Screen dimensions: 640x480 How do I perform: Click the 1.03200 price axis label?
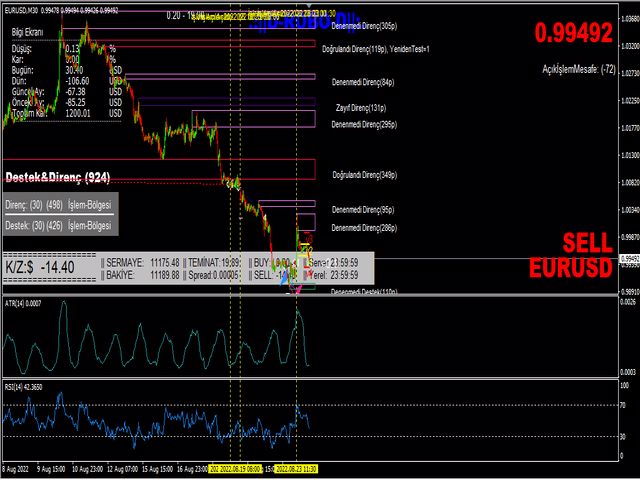coord(629,46)
